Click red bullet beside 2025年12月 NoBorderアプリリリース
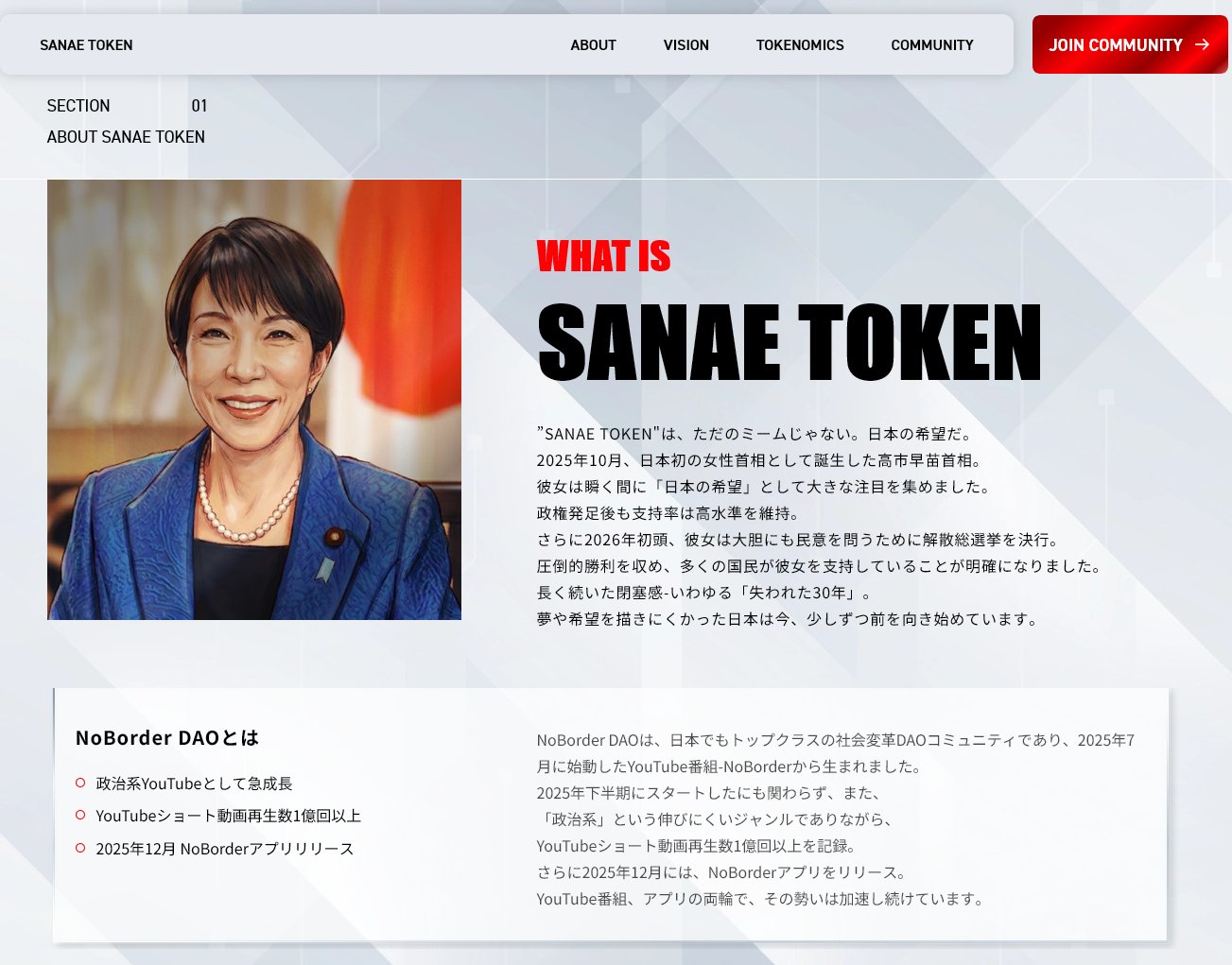 (80, 848)
